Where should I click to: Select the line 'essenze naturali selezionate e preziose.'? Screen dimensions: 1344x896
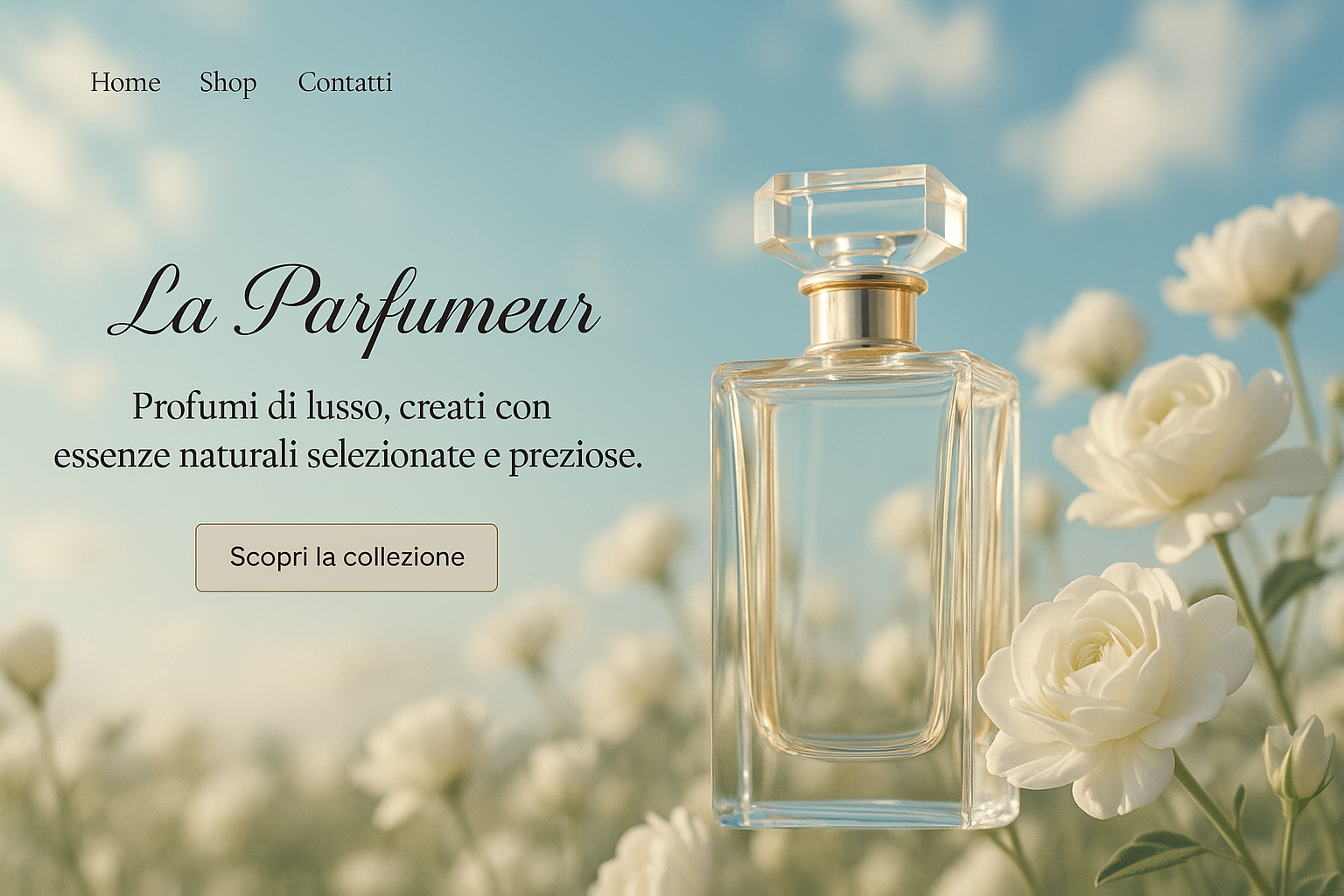click(x=348, y=456)
